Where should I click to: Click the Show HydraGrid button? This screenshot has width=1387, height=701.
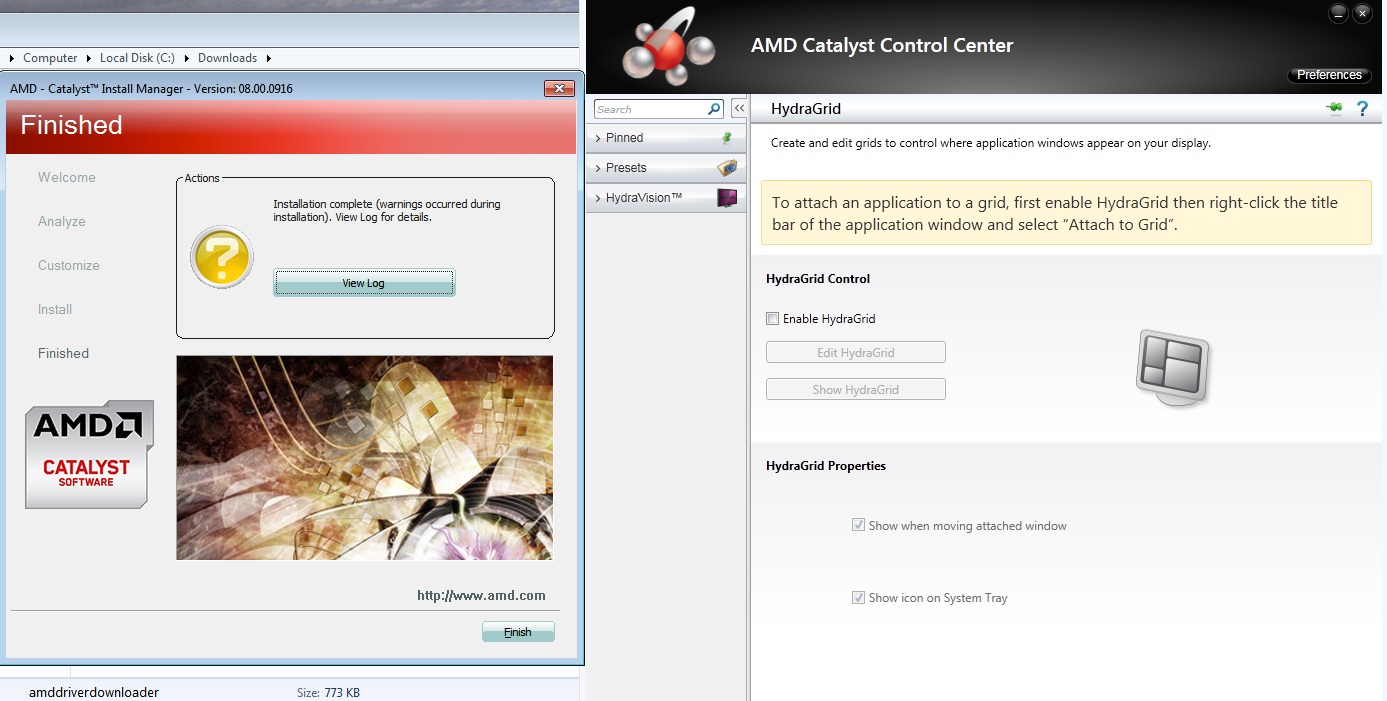(x=855, y=389)
